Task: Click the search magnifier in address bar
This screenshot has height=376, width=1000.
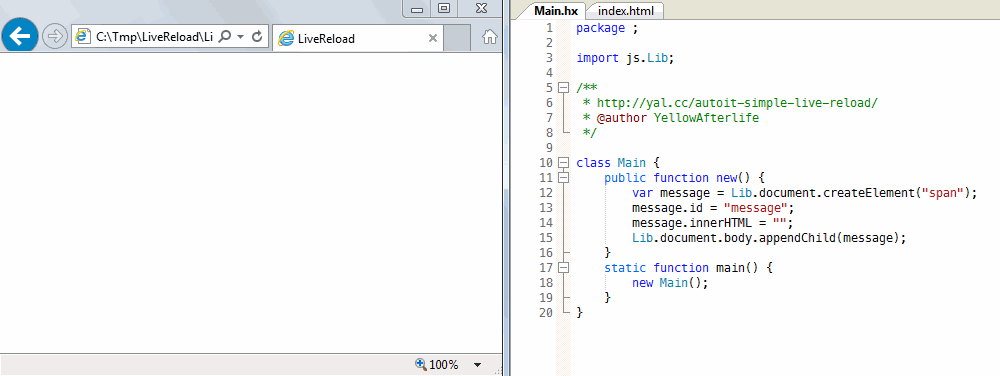Action: [x=224, y=37]
